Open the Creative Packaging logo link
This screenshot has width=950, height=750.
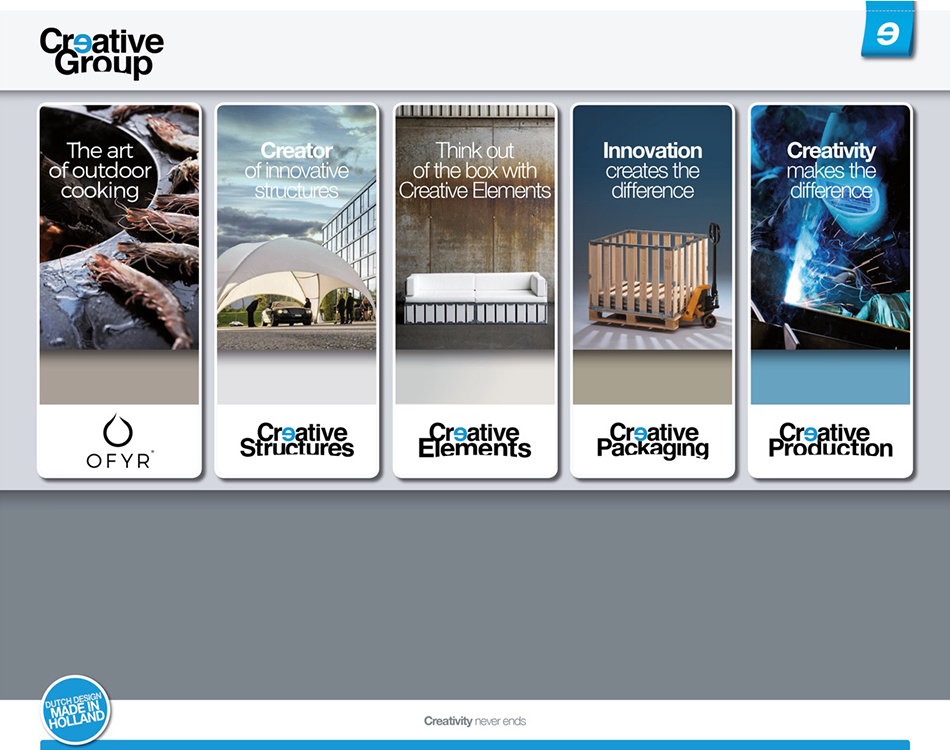pyautogui.click(x=653, y=441)
